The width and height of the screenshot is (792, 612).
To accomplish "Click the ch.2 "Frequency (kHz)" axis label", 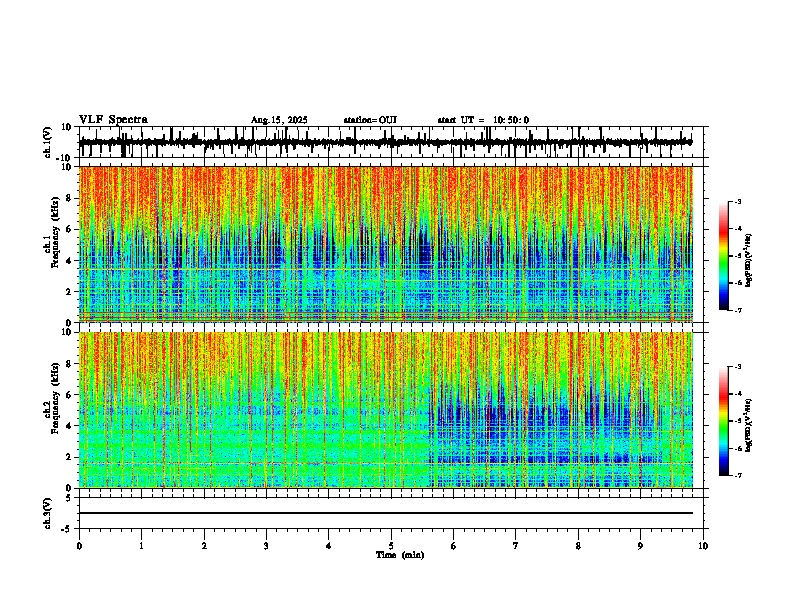I will tap(55, 398).
